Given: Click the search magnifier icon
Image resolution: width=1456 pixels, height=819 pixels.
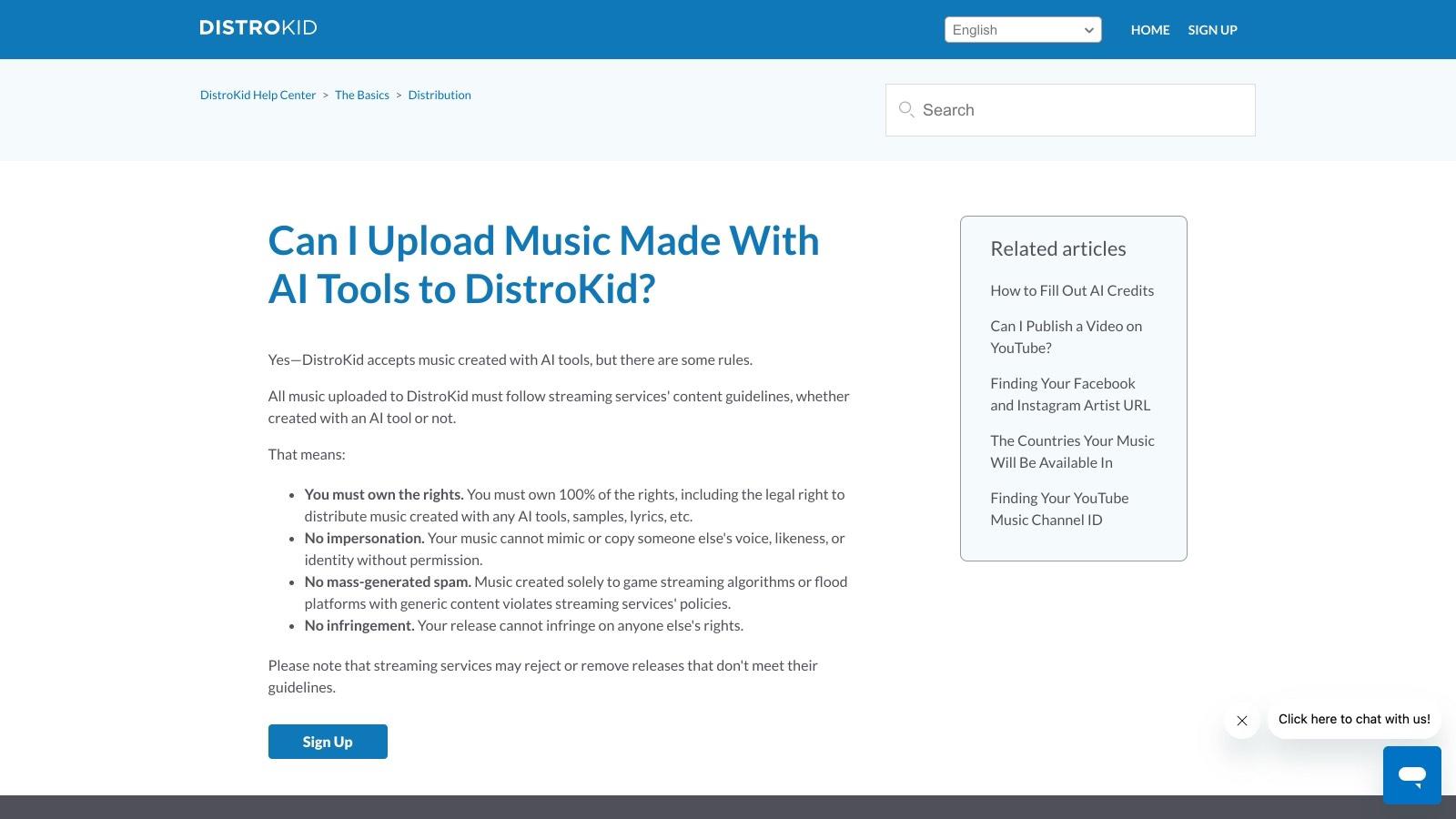Looking at the screenshot, I should click(x=906, y=110).
